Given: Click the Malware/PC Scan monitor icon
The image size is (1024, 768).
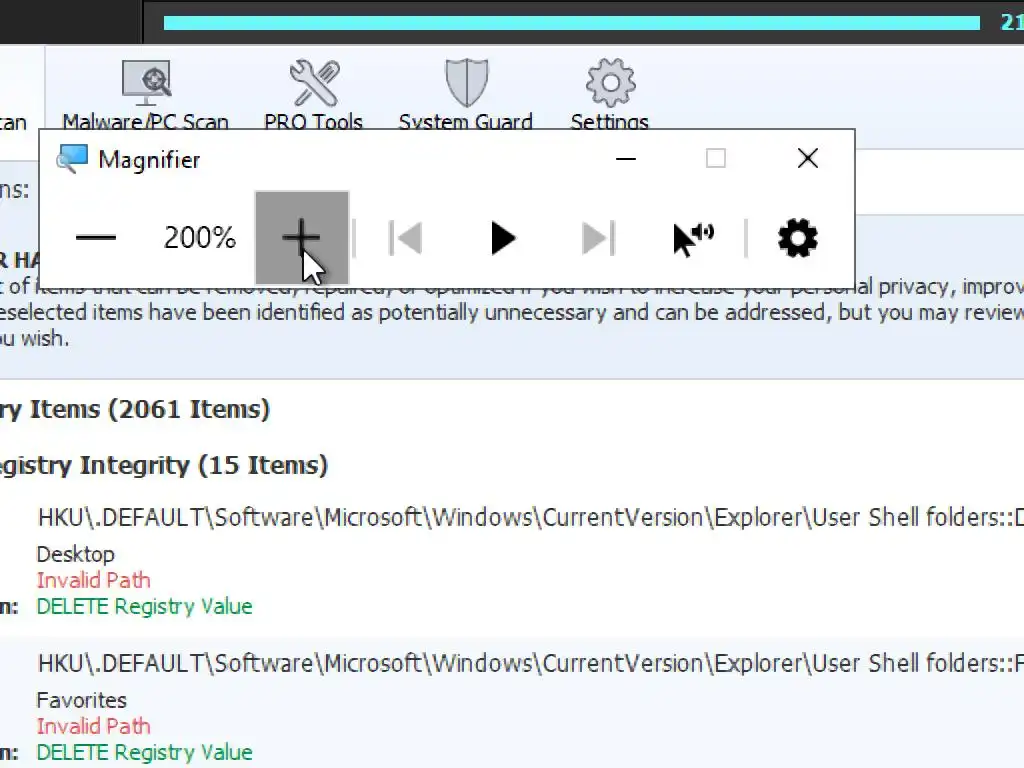Looking at the screenshot, I should click(146, 83).
